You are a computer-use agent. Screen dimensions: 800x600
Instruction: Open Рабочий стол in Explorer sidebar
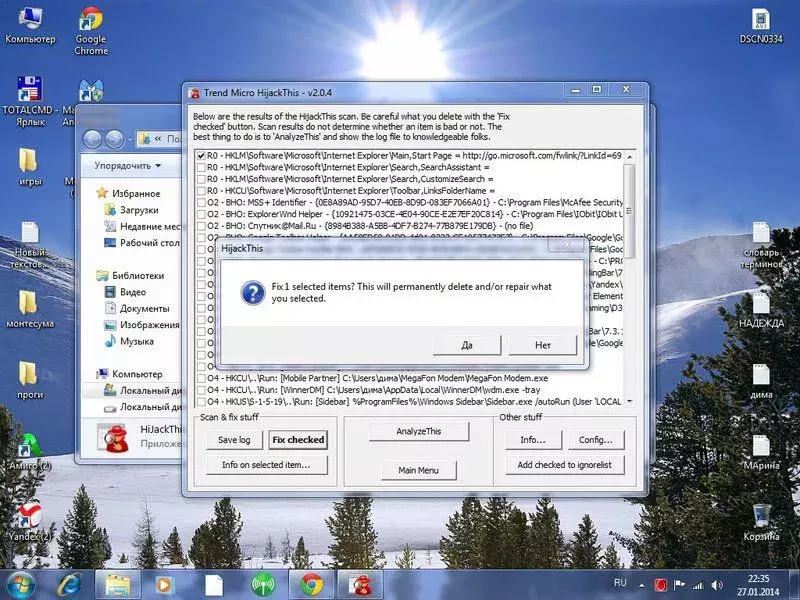(x=142, y=243)
